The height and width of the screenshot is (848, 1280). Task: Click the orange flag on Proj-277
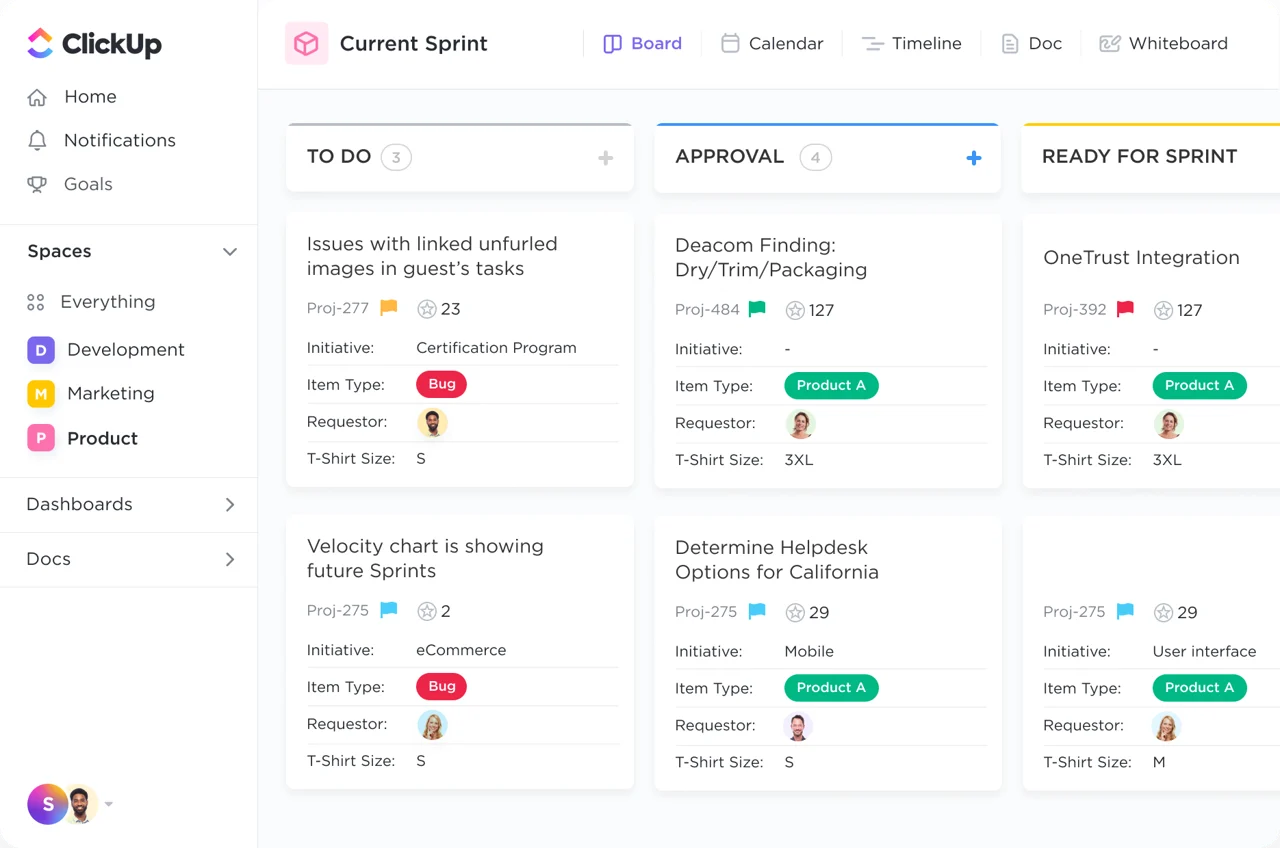(389, 308)
